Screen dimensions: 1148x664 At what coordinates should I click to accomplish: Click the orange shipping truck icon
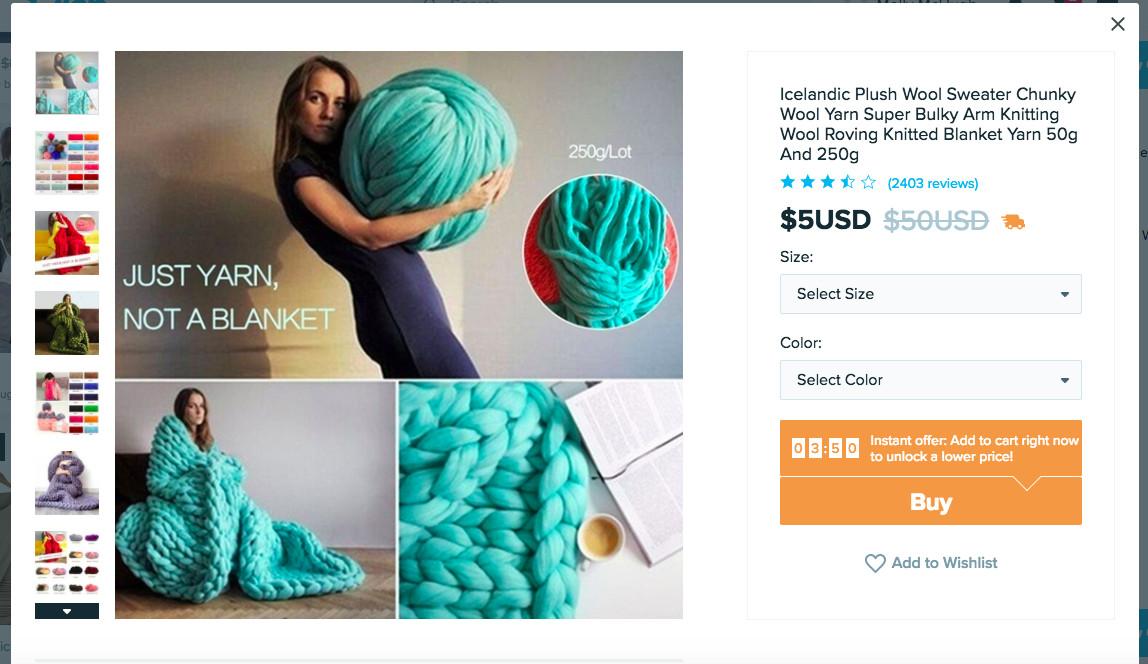click(1013, 221)
